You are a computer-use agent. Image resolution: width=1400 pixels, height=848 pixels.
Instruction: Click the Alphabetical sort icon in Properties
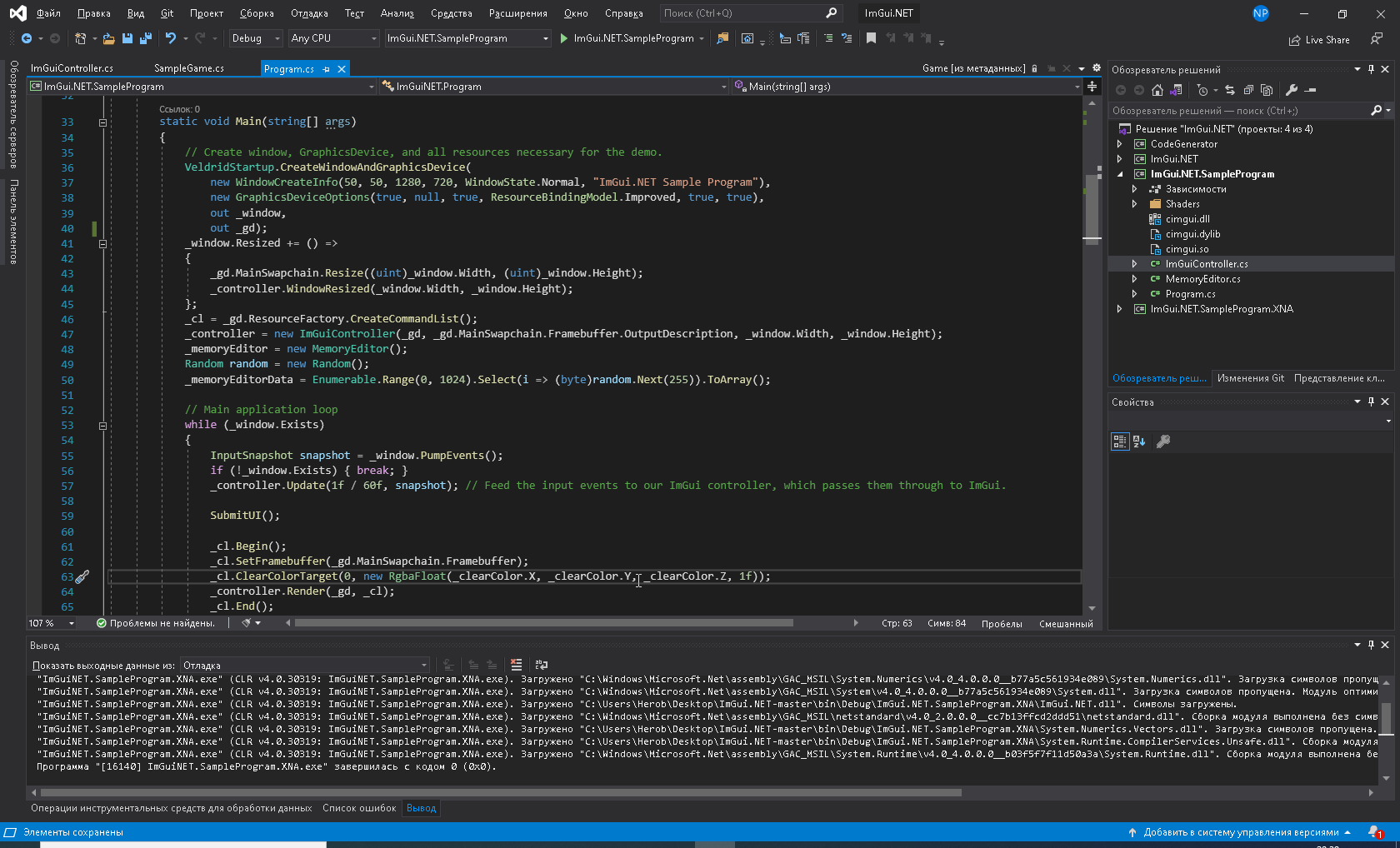click(1139, 441)
